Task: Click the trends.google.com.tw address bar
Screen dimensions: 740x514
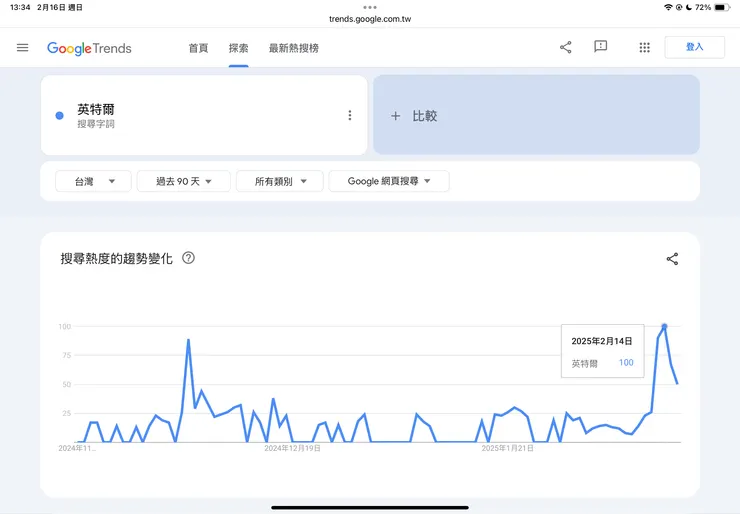Action: (x=370, y=19)
